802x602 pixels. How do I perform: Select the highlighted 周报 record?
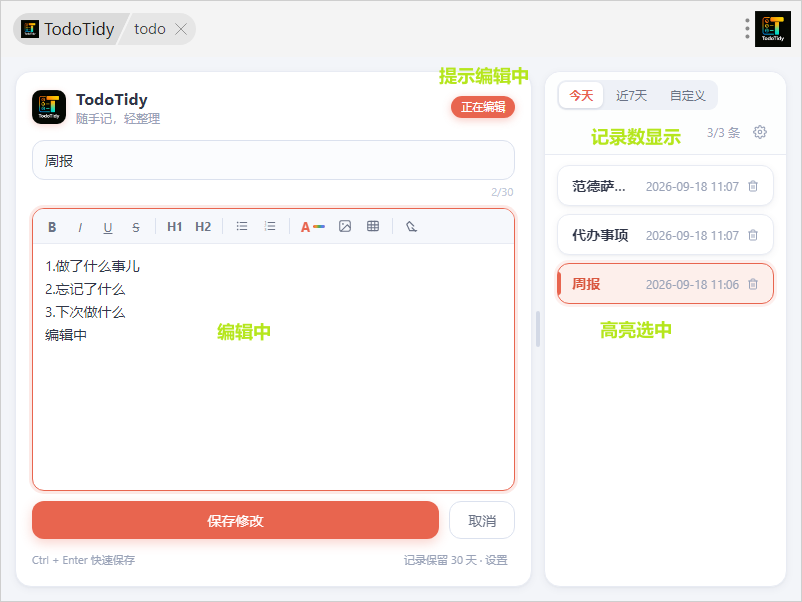tap(665, 284)
